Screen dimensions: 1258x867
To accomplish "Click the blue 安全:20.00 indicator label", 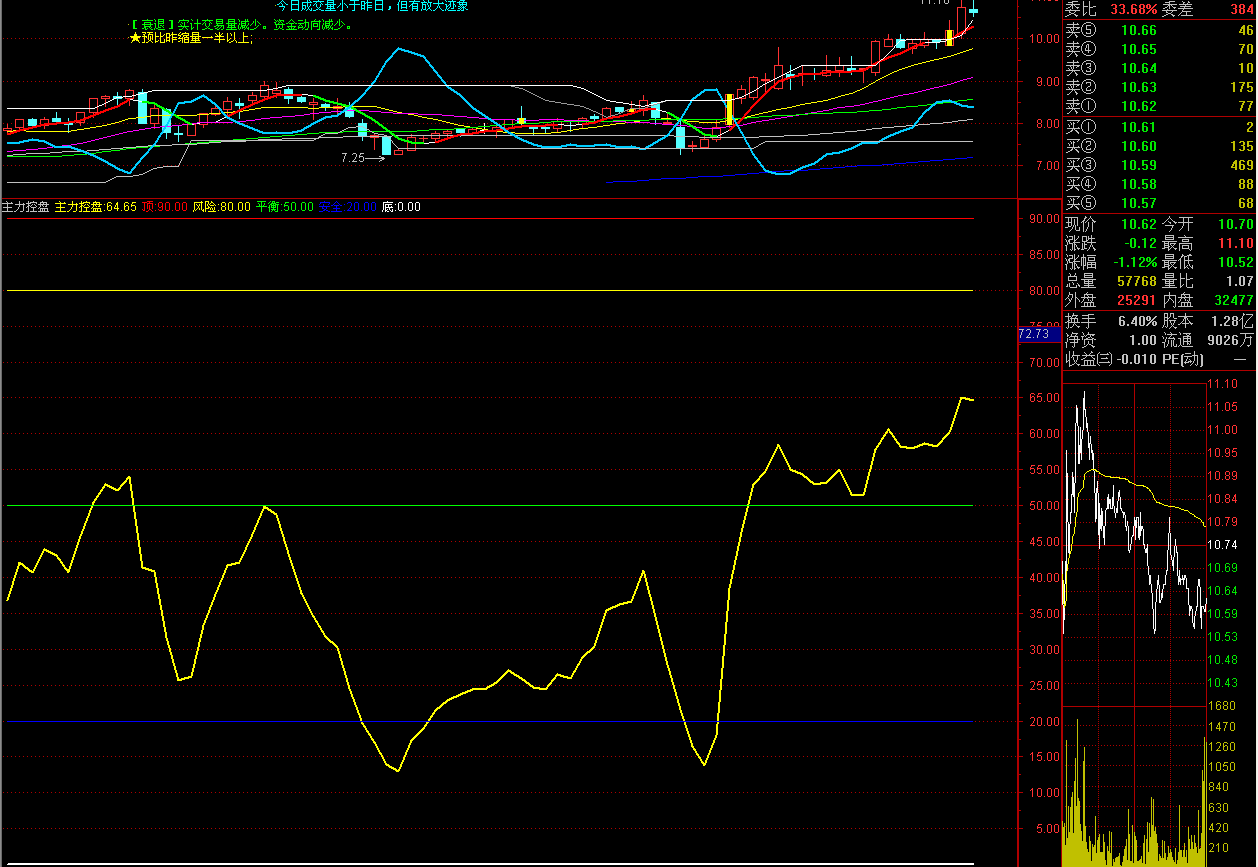I will (x=349, y=207).
